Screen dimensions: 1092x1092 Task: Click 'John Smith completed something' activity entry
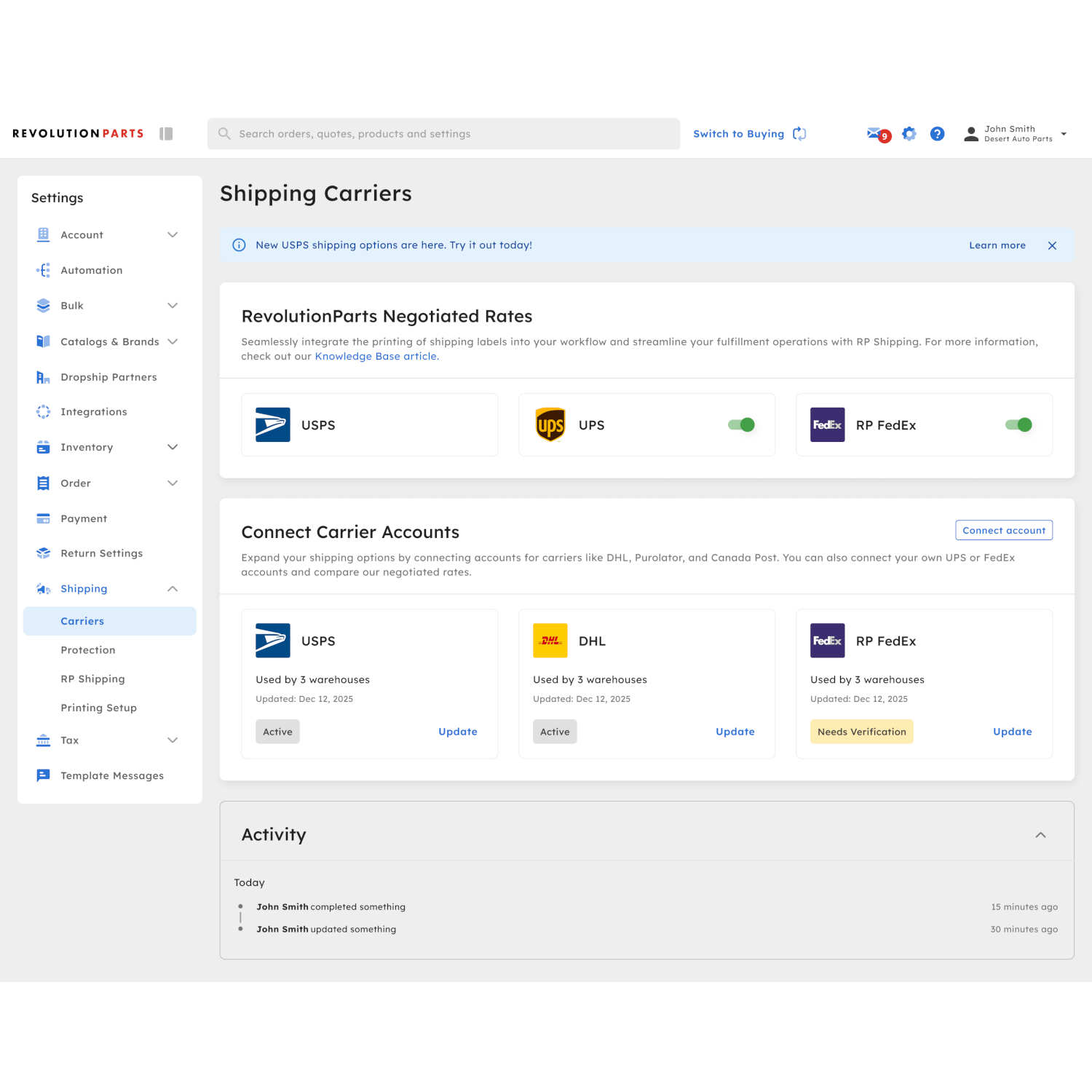[331, 907]
